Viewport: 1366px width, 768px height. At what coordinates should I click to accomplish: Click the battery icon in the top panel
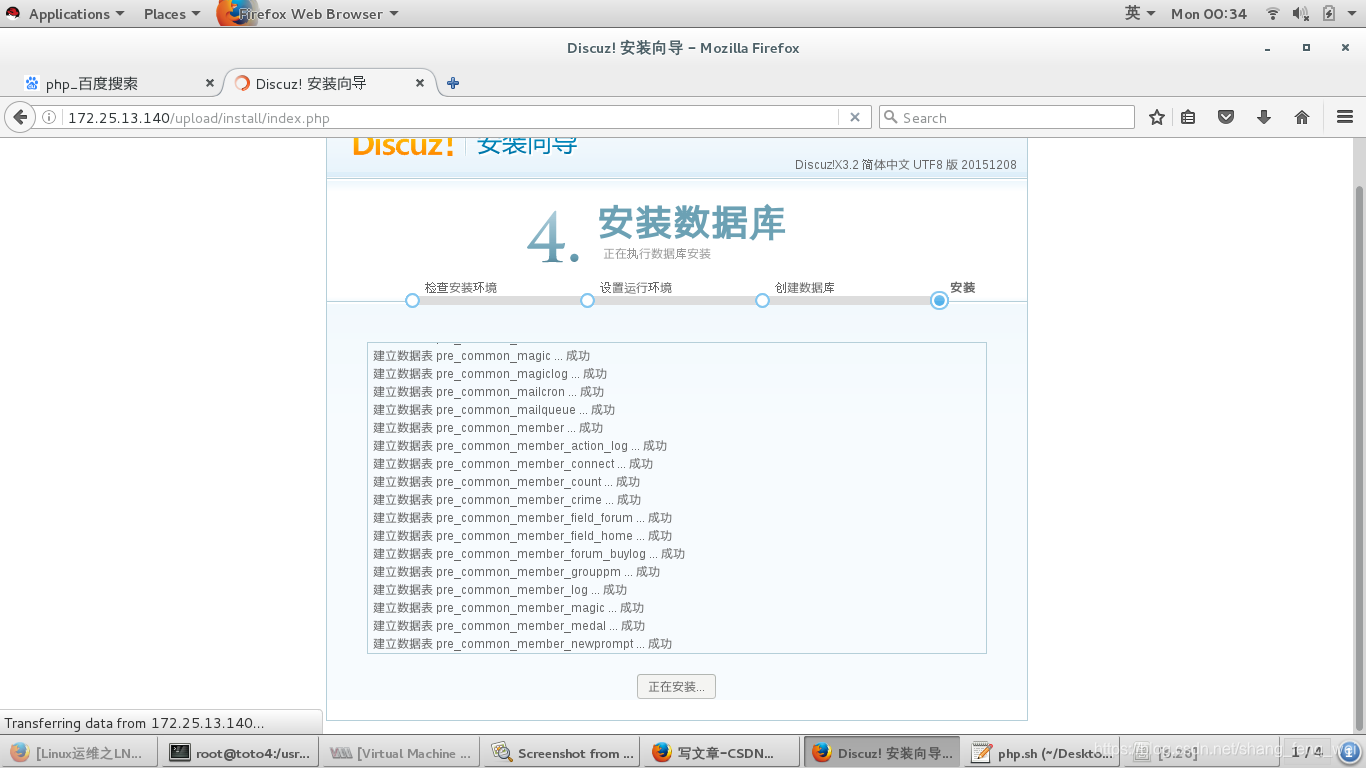(x=1329, y=13)
